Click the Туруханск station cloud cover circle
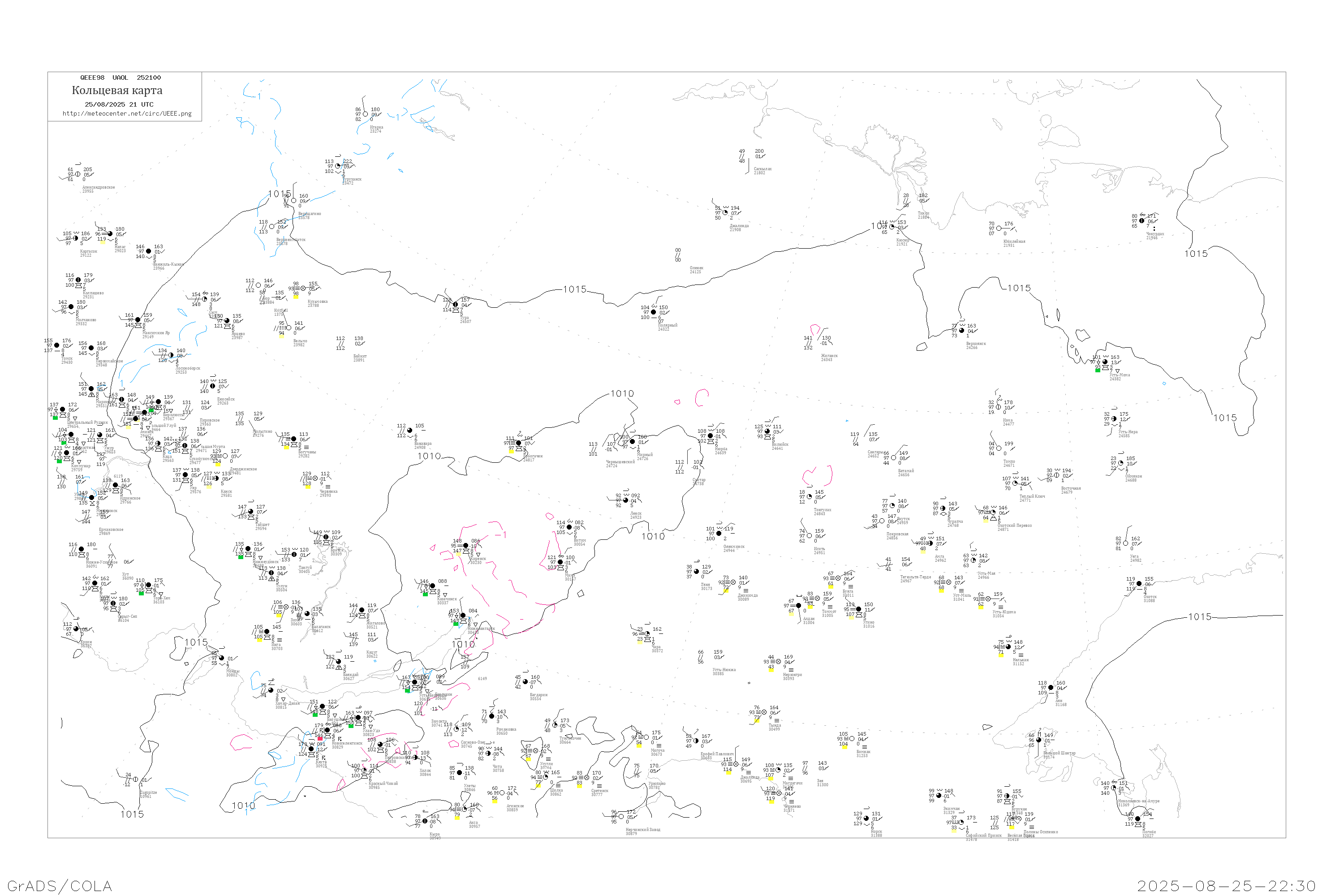The width and height of the screenshot is (1344, 896). click(338, 166)
